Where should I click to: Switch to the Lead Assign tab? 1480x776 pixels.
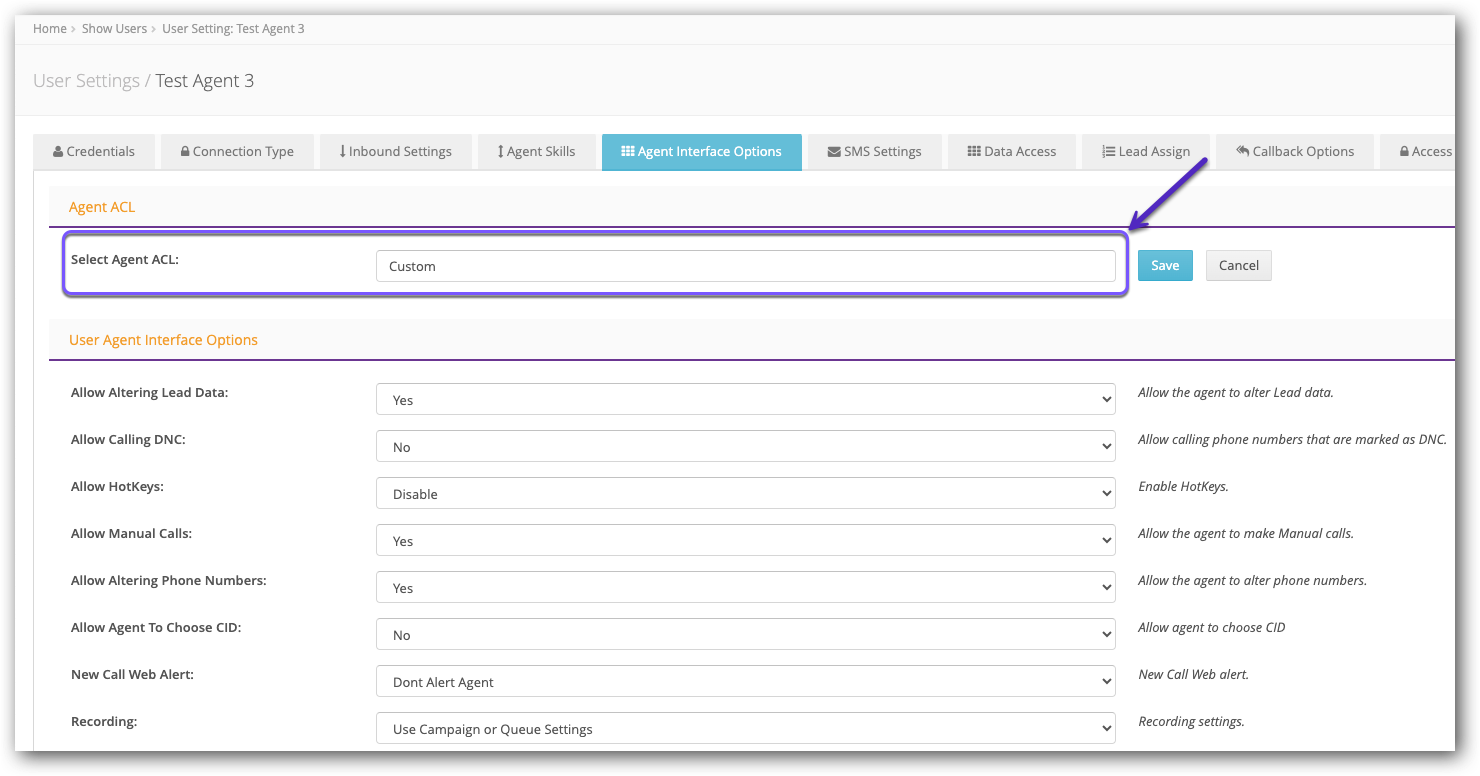(x=1146, y=151)
